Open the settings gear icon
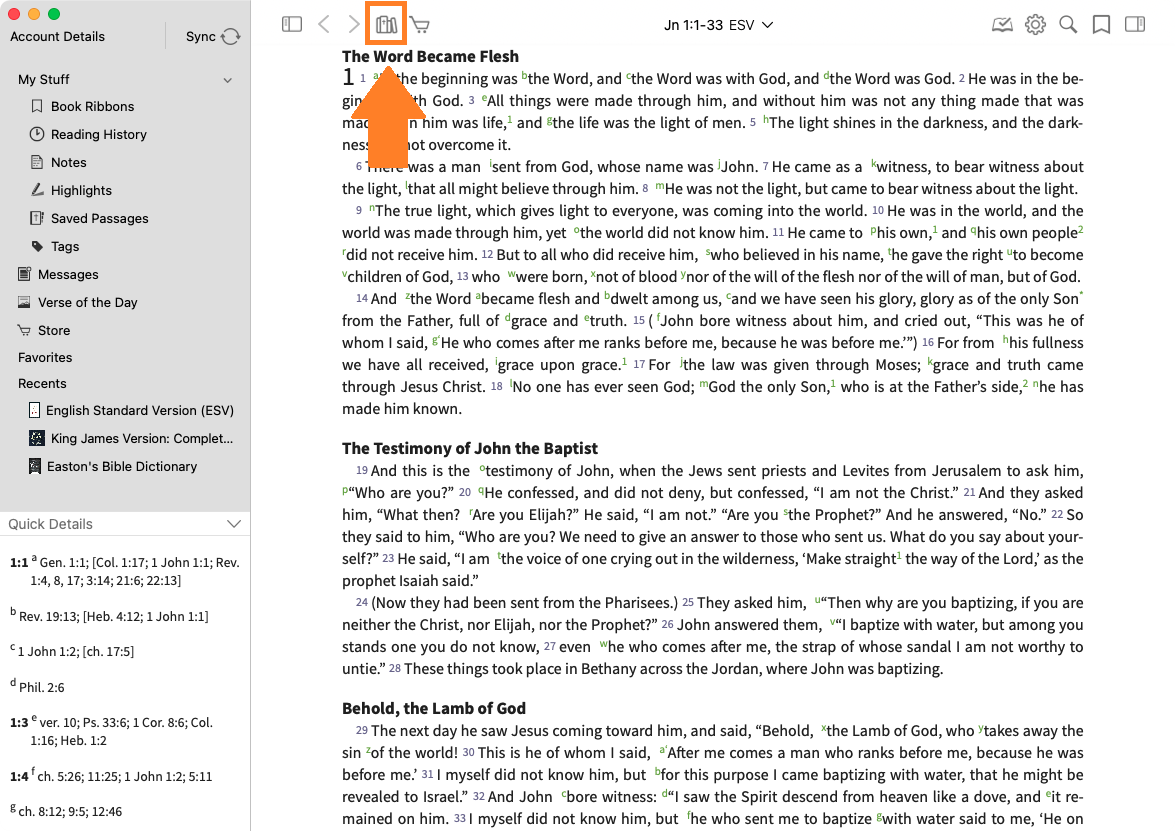Screen dimensions: 1175x831 click(x=1035, y=25)
